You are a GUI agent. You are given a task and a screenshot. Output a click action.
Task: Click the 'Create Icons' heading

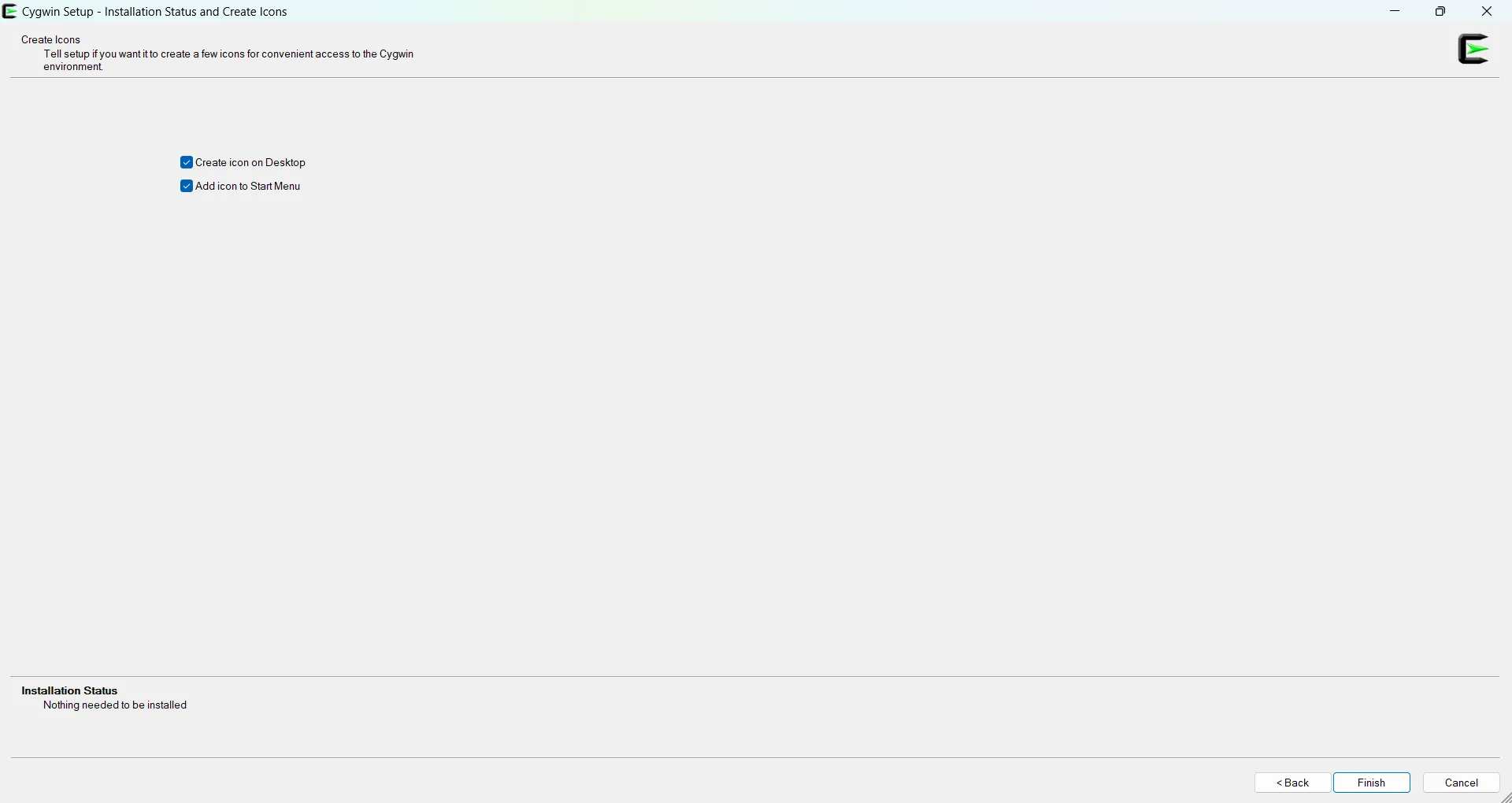(x=52, y=39)
